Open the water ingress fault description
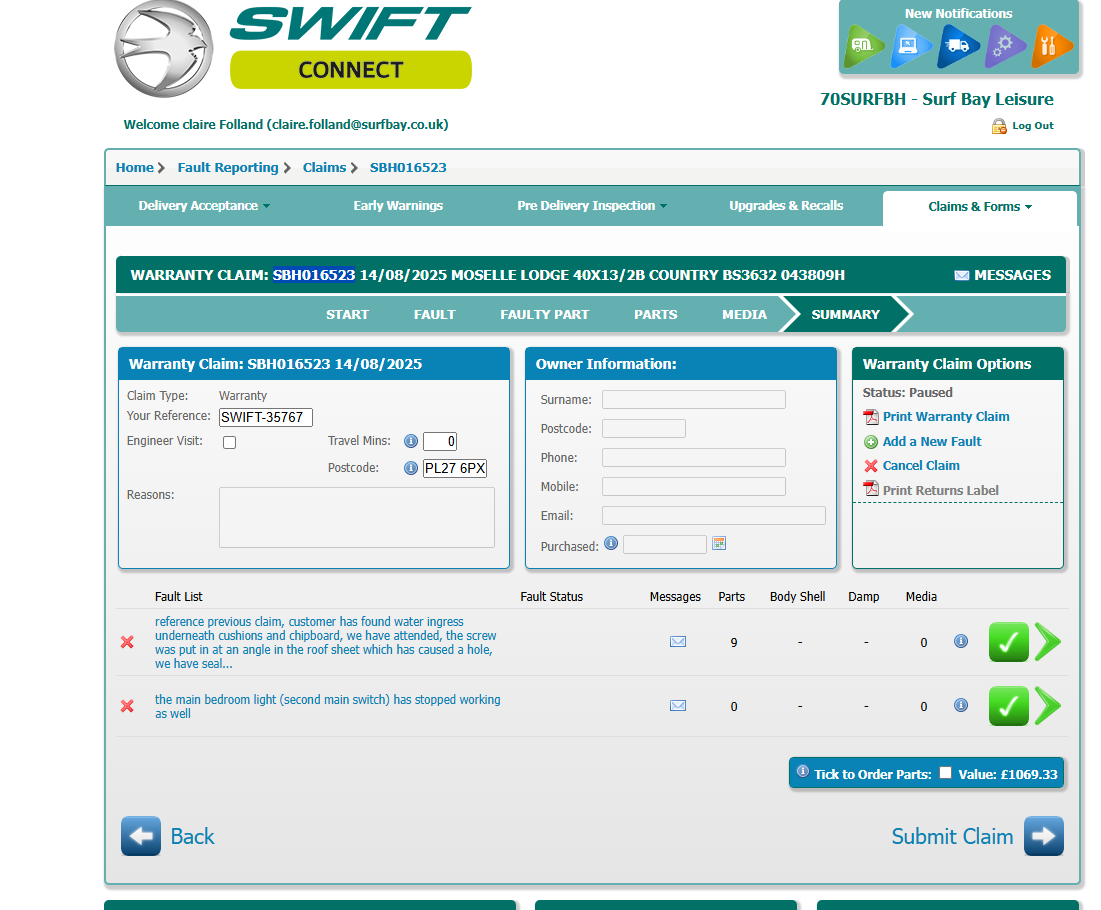1101x910 pixels. tap(326, 642)
